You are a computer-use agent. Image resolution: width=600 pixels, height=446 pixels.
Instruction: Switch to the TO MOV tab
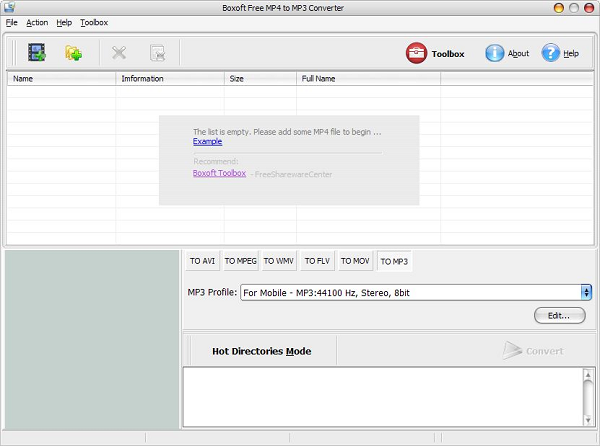coord(355,261)
